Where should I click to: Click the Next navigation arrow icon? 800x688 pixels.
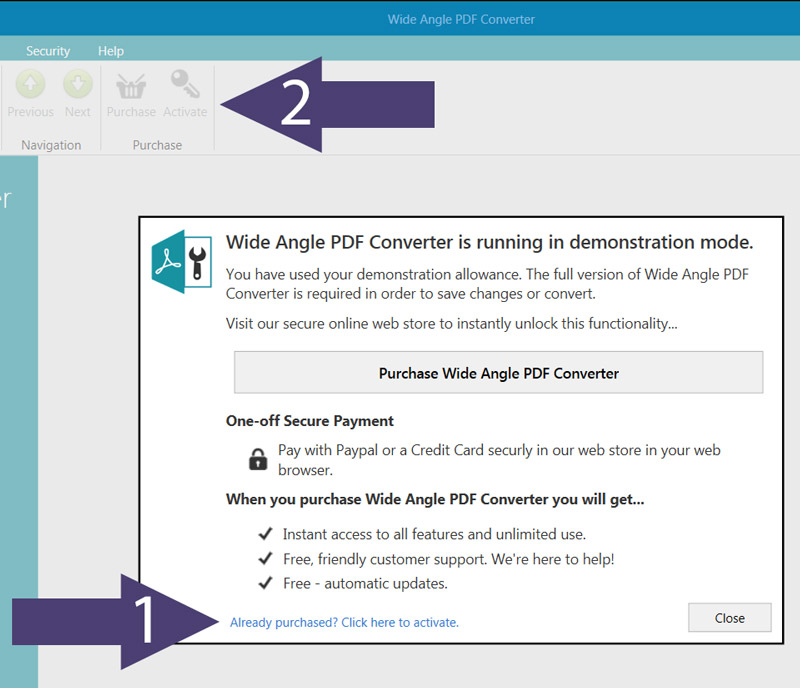tap(78, 84)
